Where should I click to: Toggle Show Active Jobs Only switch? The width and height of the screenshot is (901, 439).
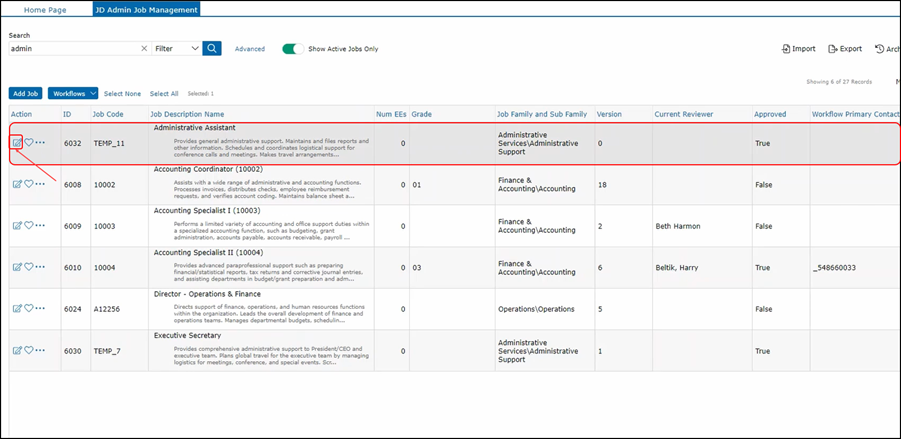pos(293,48)
